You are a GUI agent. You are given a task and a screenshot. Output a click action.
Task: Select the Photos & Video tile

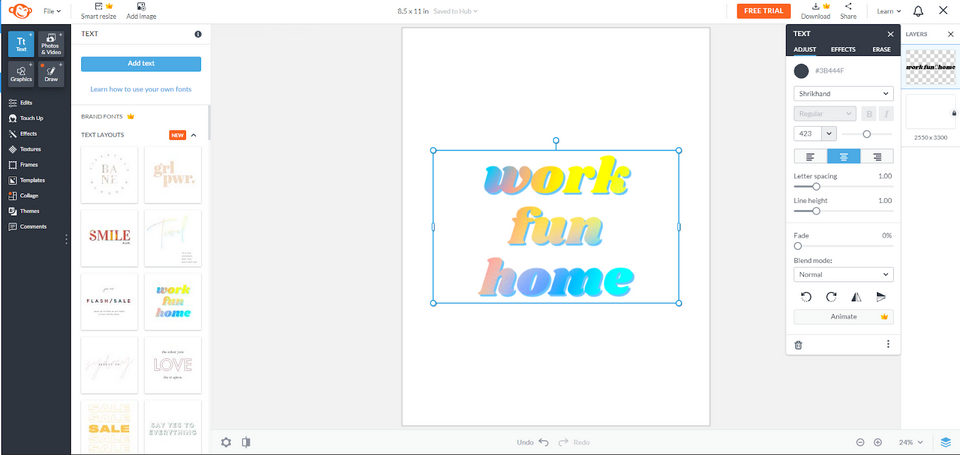[x=51, y=44]
